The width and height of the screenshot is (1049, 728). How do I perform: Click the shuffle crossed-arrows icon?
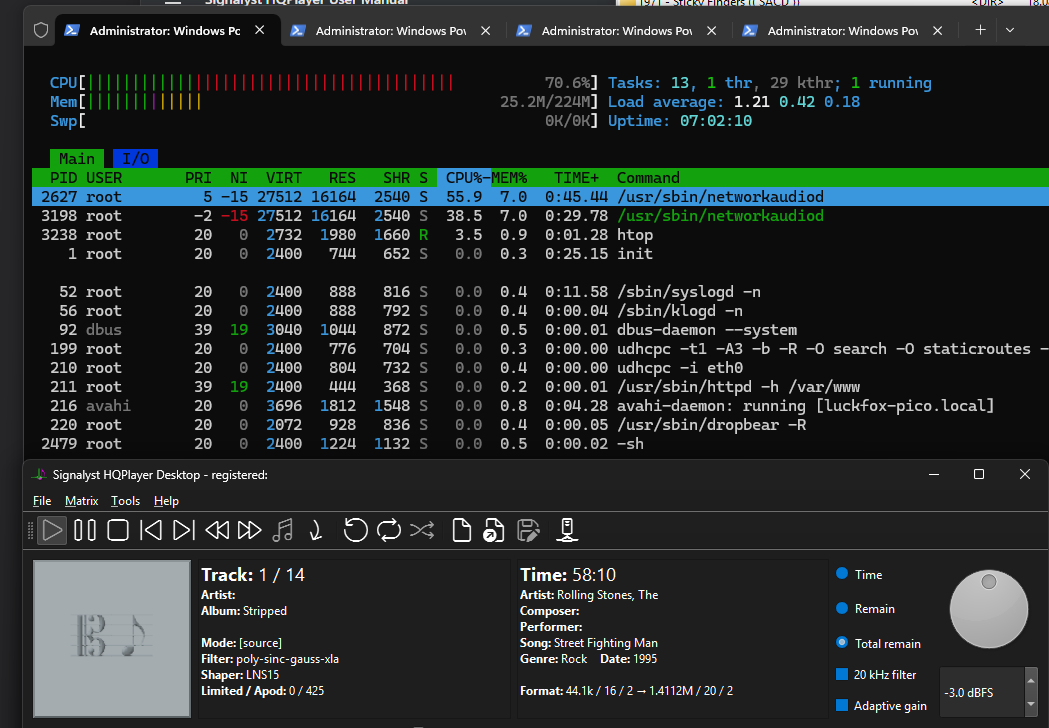(x=422, y=531)
